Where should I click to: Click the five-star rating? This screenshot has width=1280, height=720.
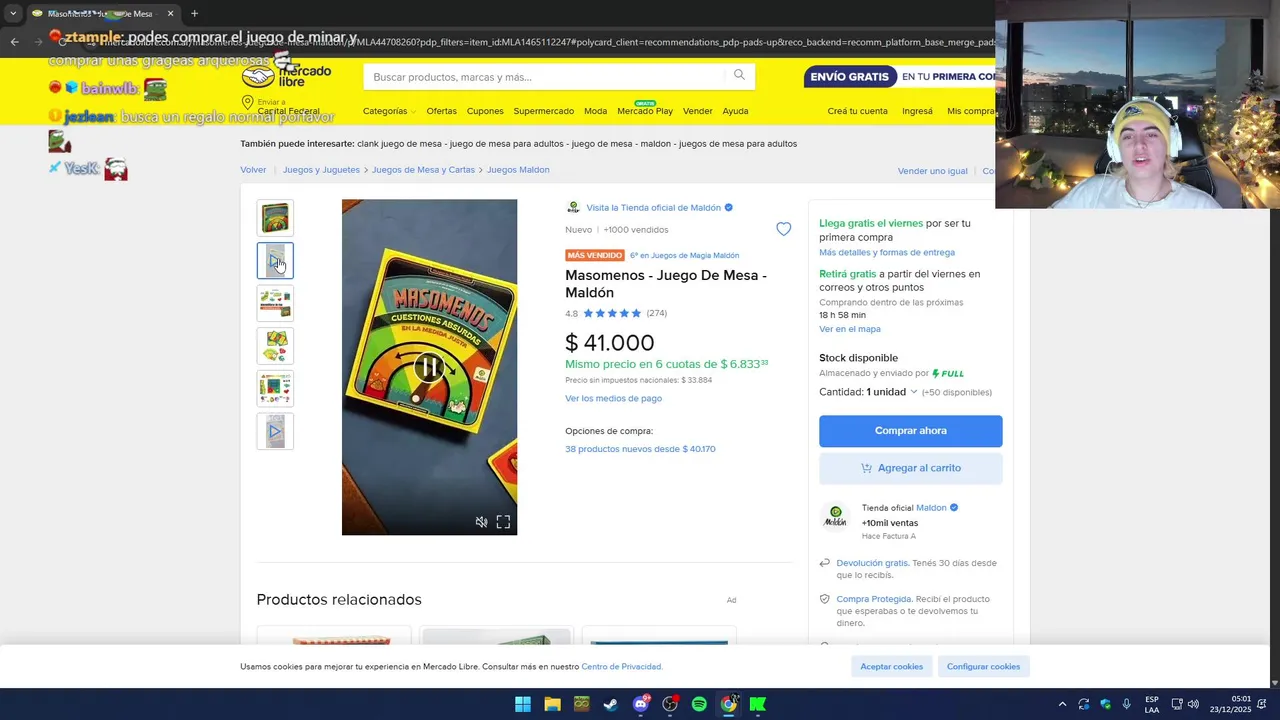pyautogui.click(x=612, y=313)
